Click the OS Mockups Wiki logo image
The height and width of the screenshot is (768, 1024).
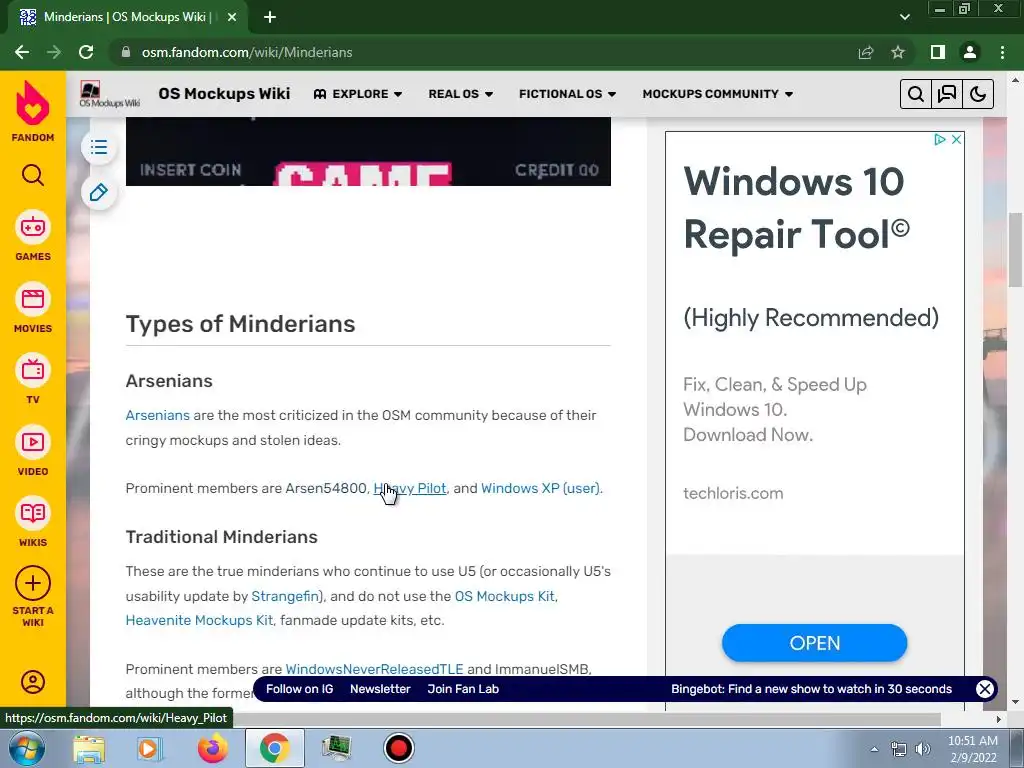[110, 94]
